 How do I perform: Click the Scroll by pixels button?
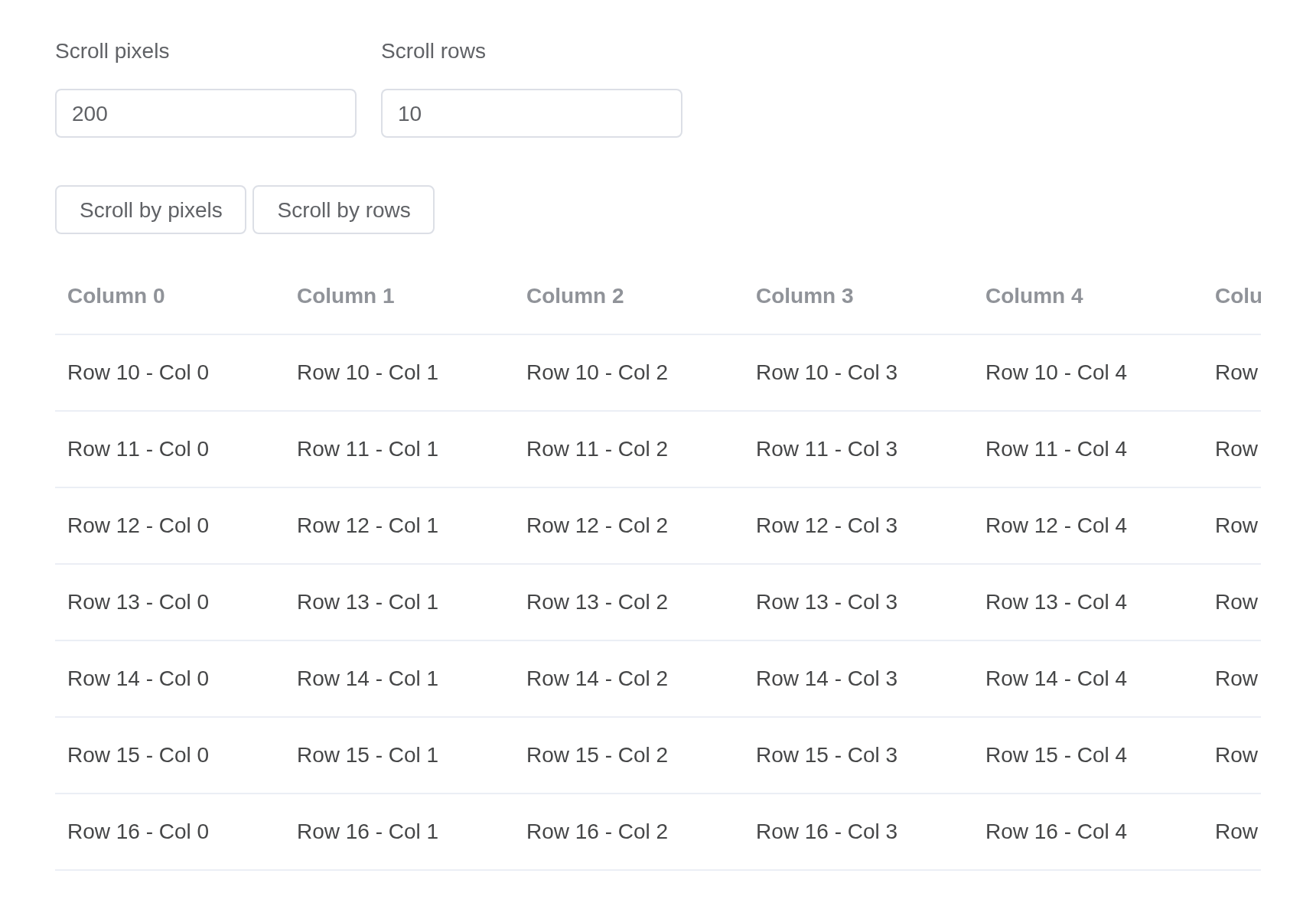pos(151,210)
